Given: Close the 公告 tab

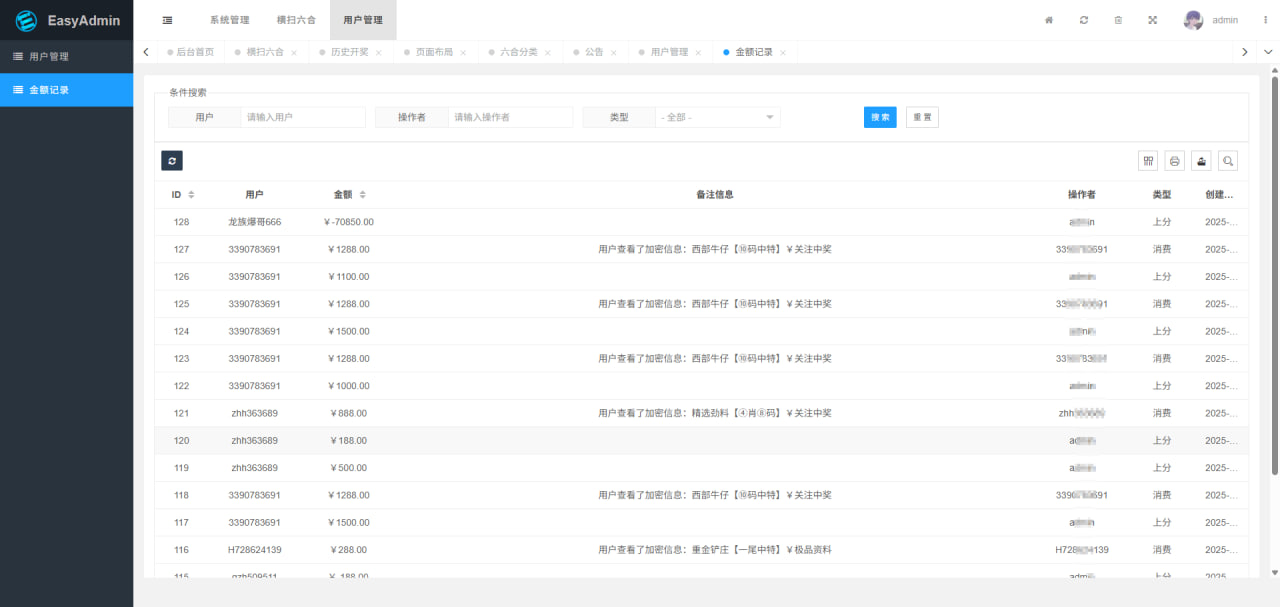Looking at the screenshot, I should 613,53.
